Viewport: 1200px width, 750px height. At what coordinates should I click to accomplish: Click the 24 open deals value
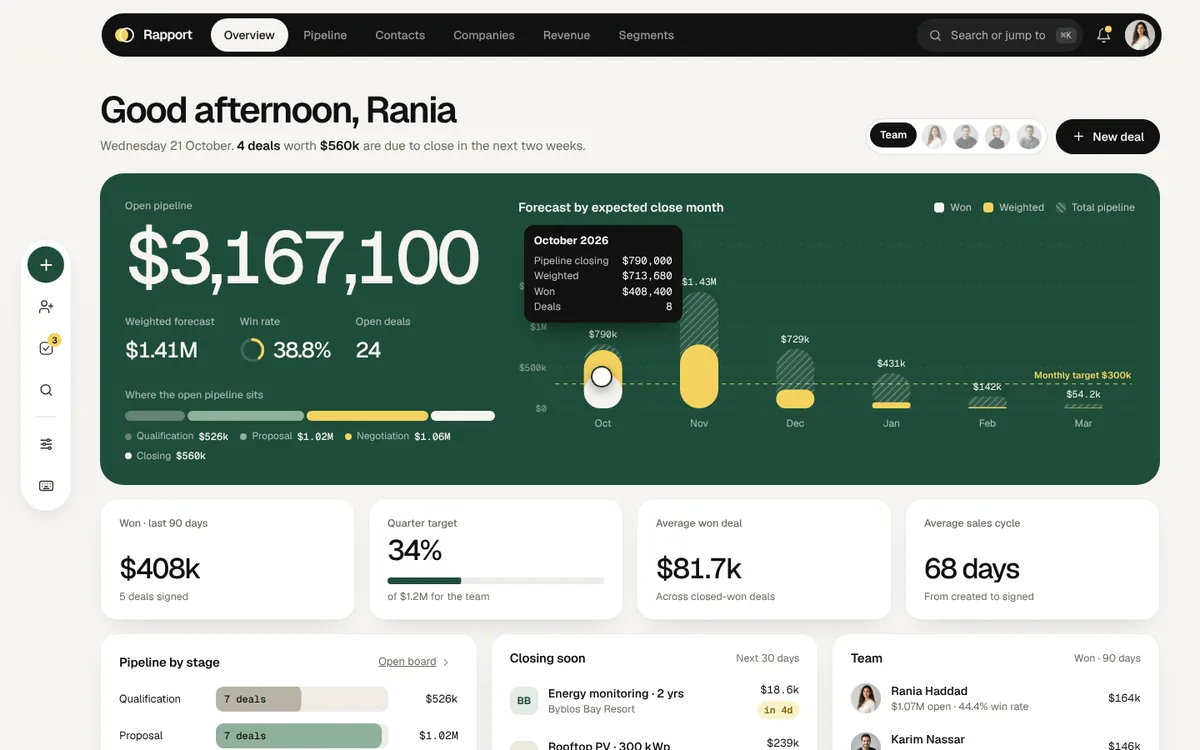tap(368, 350)
